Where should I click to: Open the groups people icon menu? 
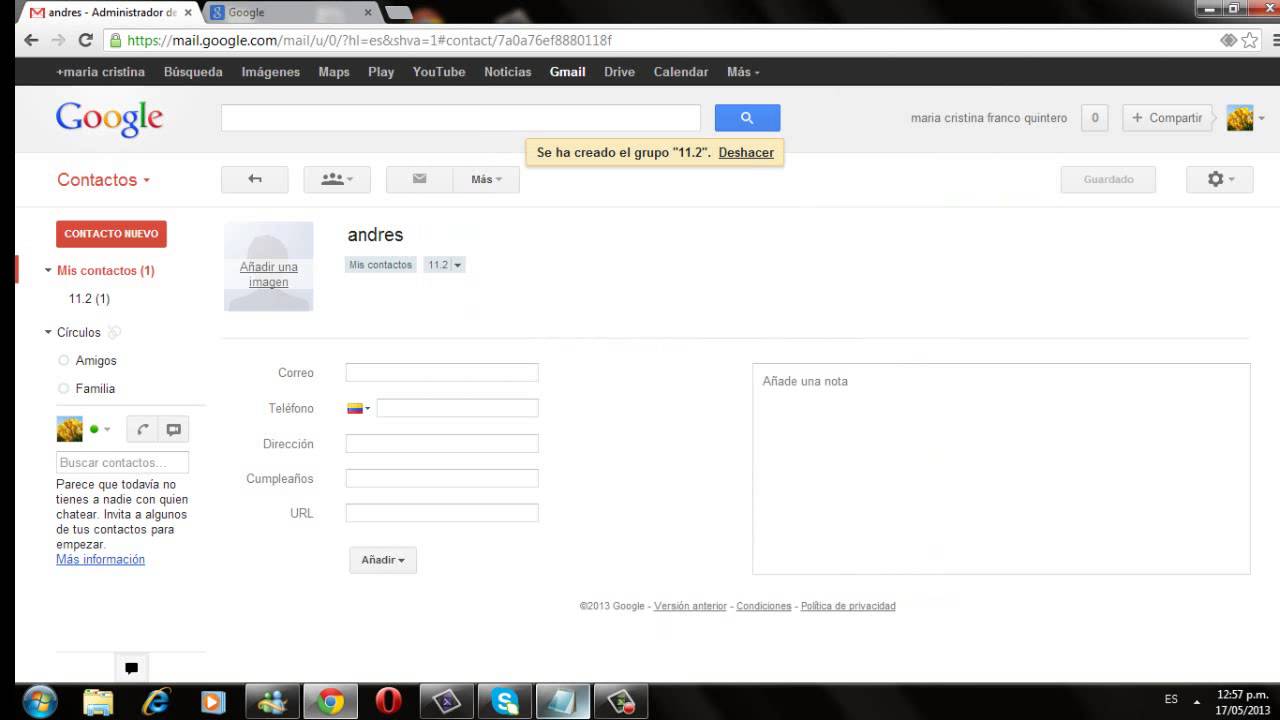(337, 179)
